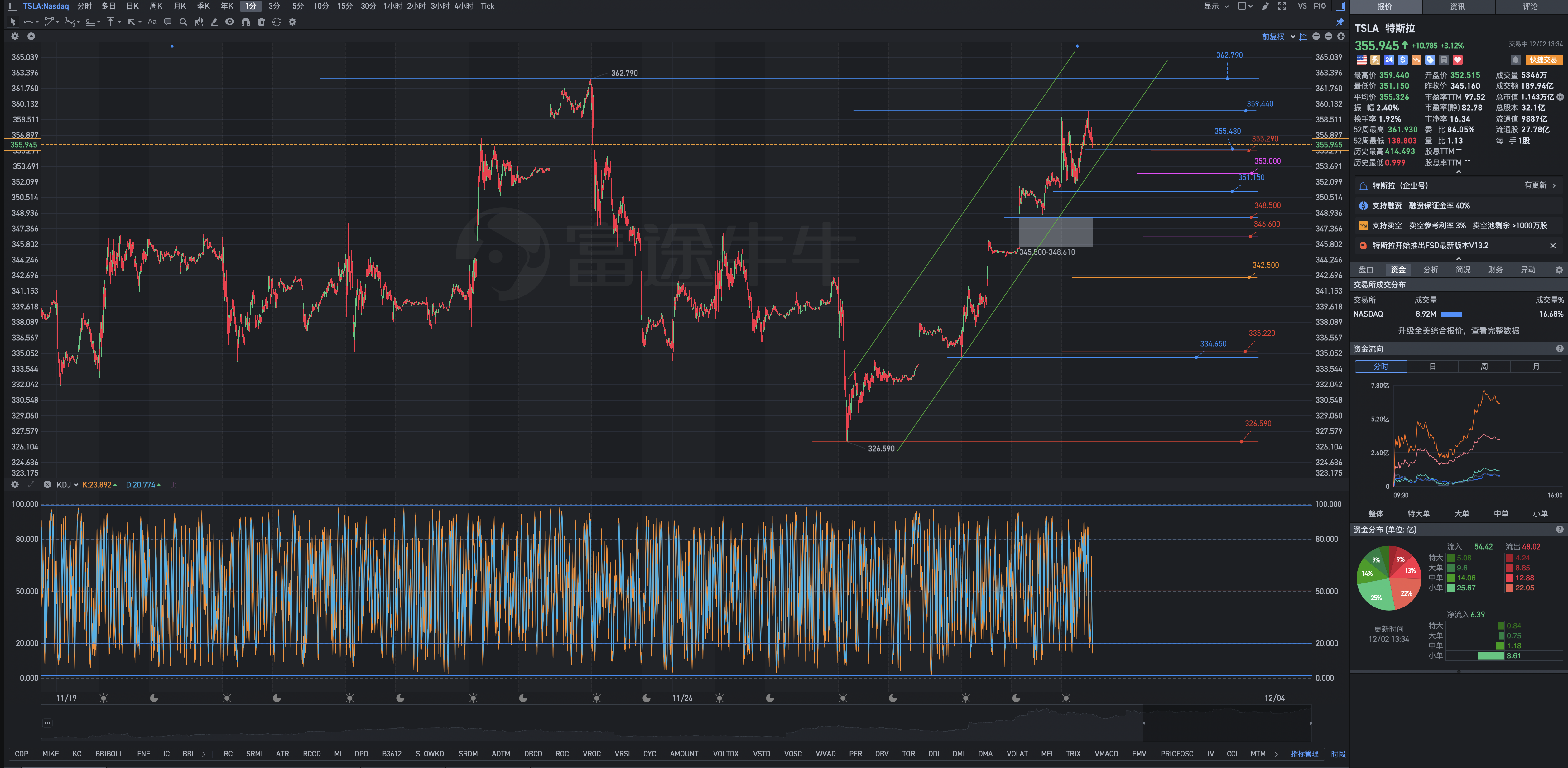Viewport: 1568px width, 768px height.
Task: Choose the wave pattern drawing tool
Action: pos(70,22)
